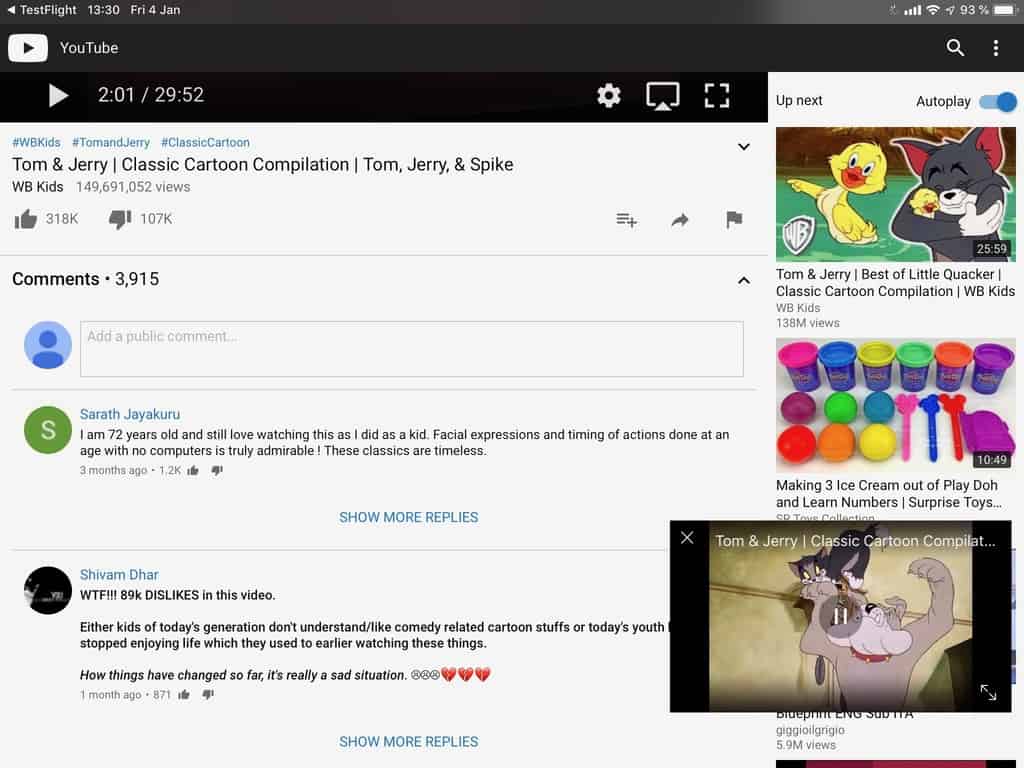Collapse the Comments section

(743, 280)
